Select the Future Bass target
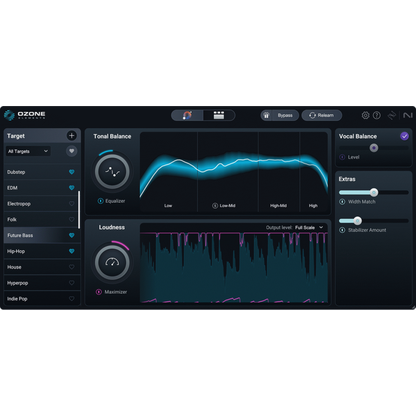Image resolution: width=416 pixels, height=416 pixels. click(42, 235)
